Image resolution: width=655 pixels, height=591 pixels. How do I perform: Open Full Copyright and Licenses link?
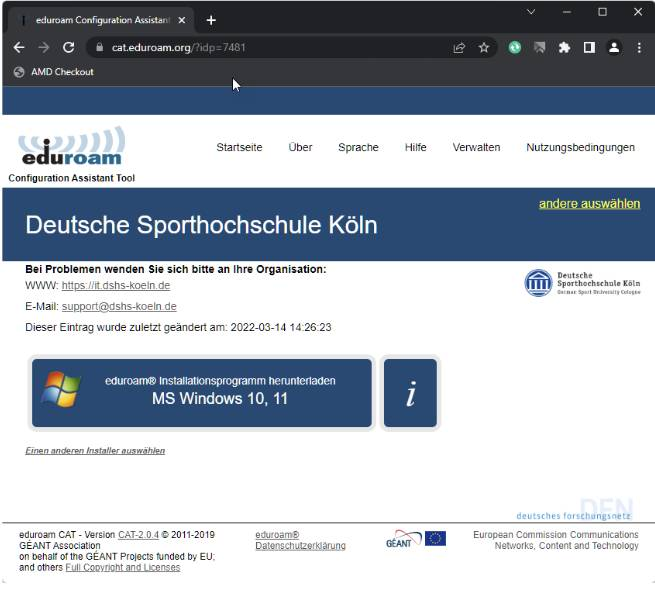(123, 567)
